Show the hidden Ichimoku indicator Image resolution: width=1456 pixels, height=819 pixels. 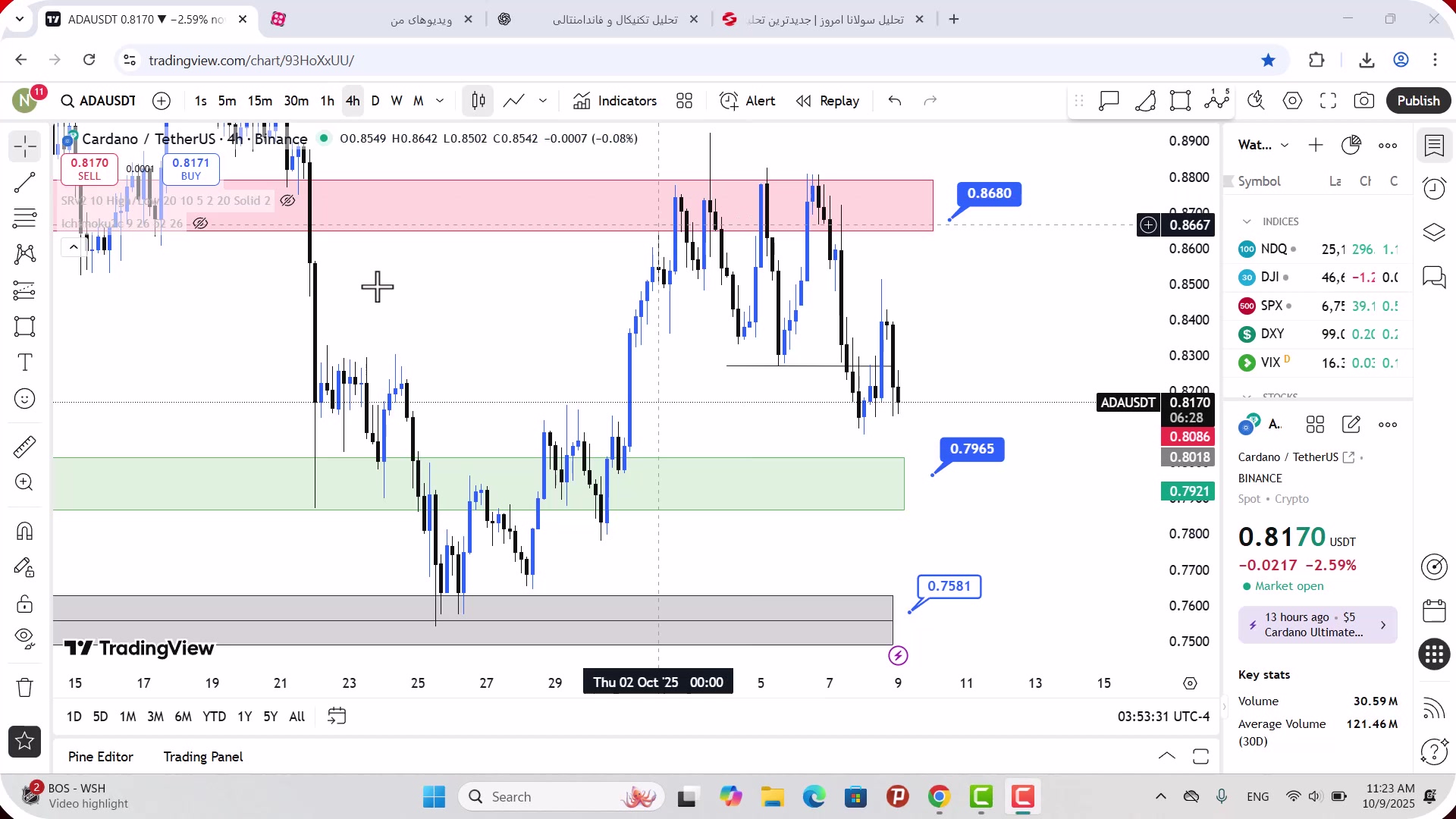pos(200,224)
